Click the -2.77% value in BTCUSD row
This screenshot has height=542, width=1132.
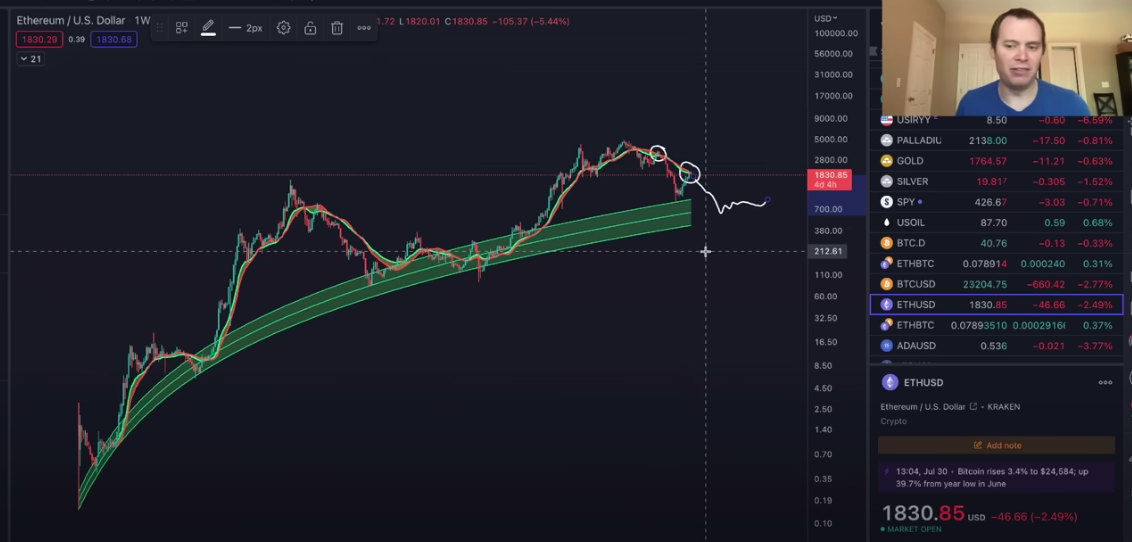pyautogui.click(x=1094, y=284)
